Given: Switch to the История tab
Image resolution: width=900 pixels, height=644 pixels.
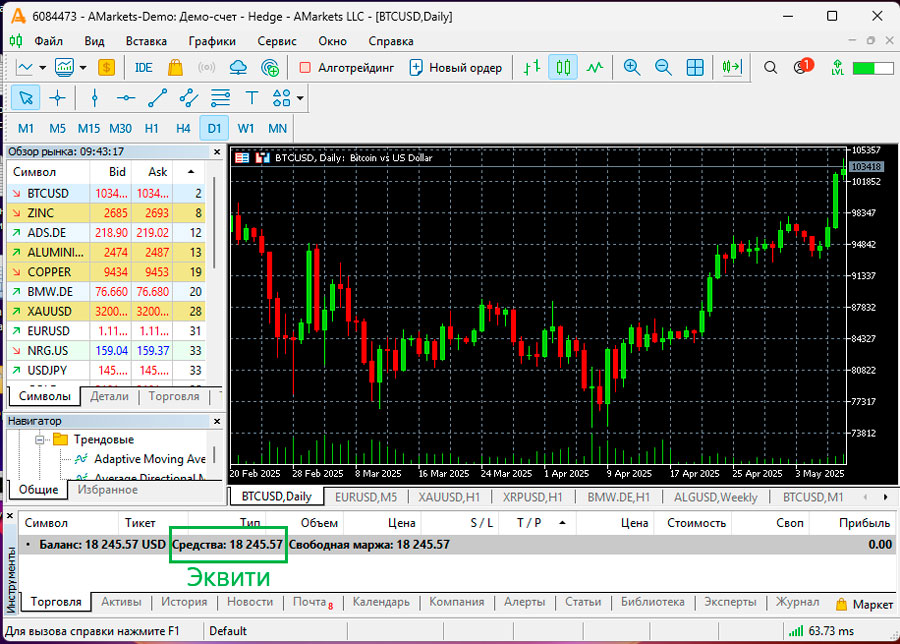Looking at the screenshot, I should pos(184,602).
